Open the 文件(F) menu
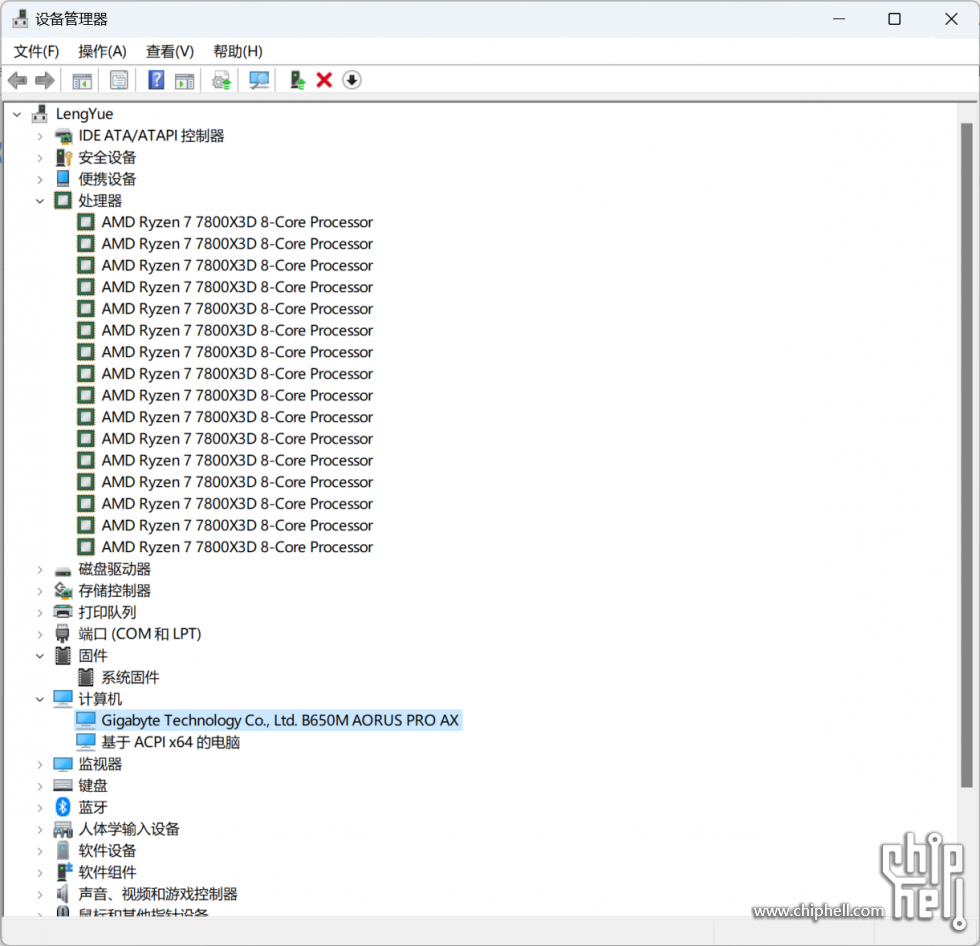Viewport: 980px width, 946px height. coord(36,51)
